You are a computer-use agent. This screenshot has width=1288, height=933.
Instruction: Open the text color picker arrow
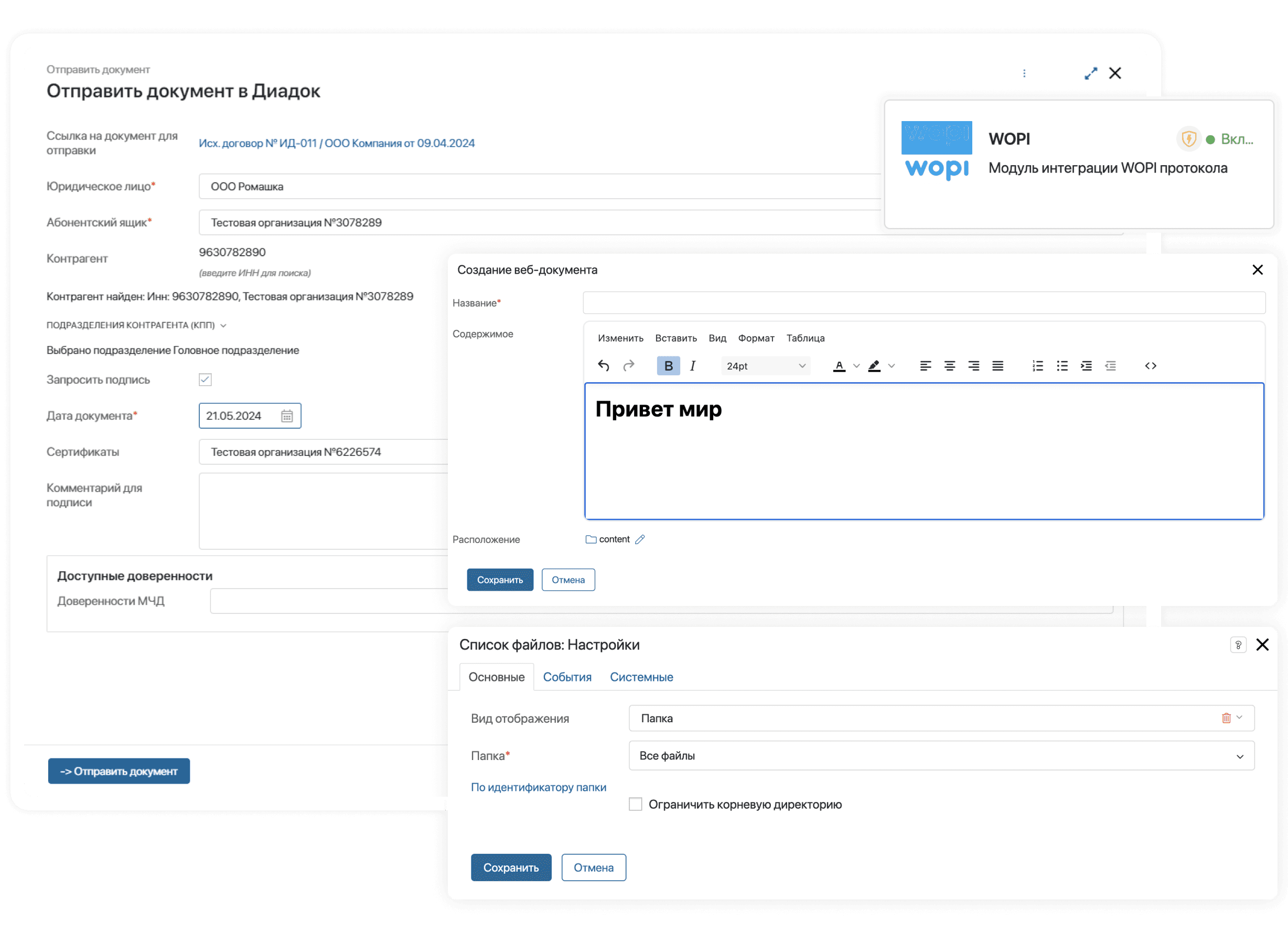(856, 366)
